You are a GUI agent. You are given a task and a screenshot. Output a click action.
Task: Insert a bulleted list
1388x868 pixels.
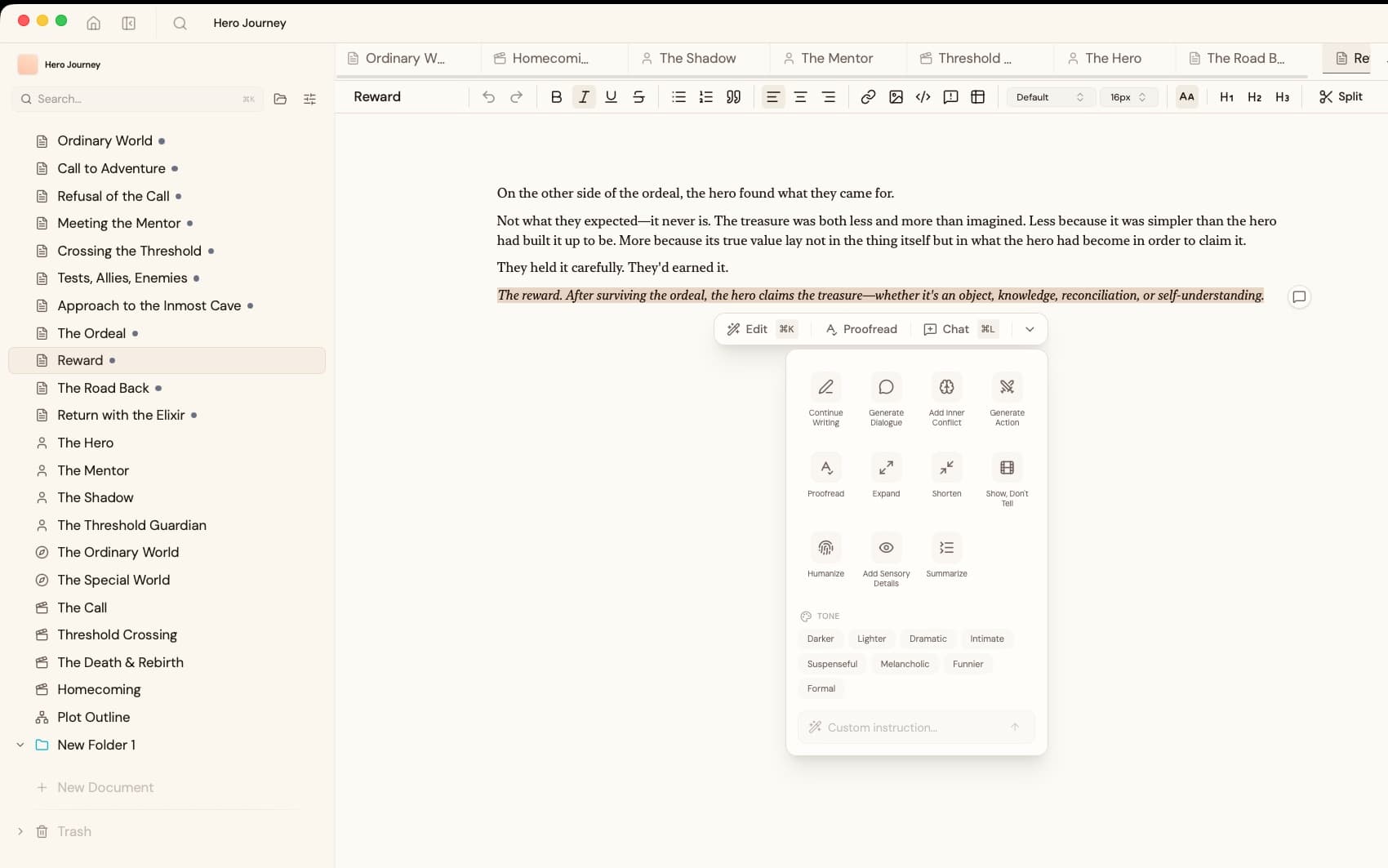[678, 96]
